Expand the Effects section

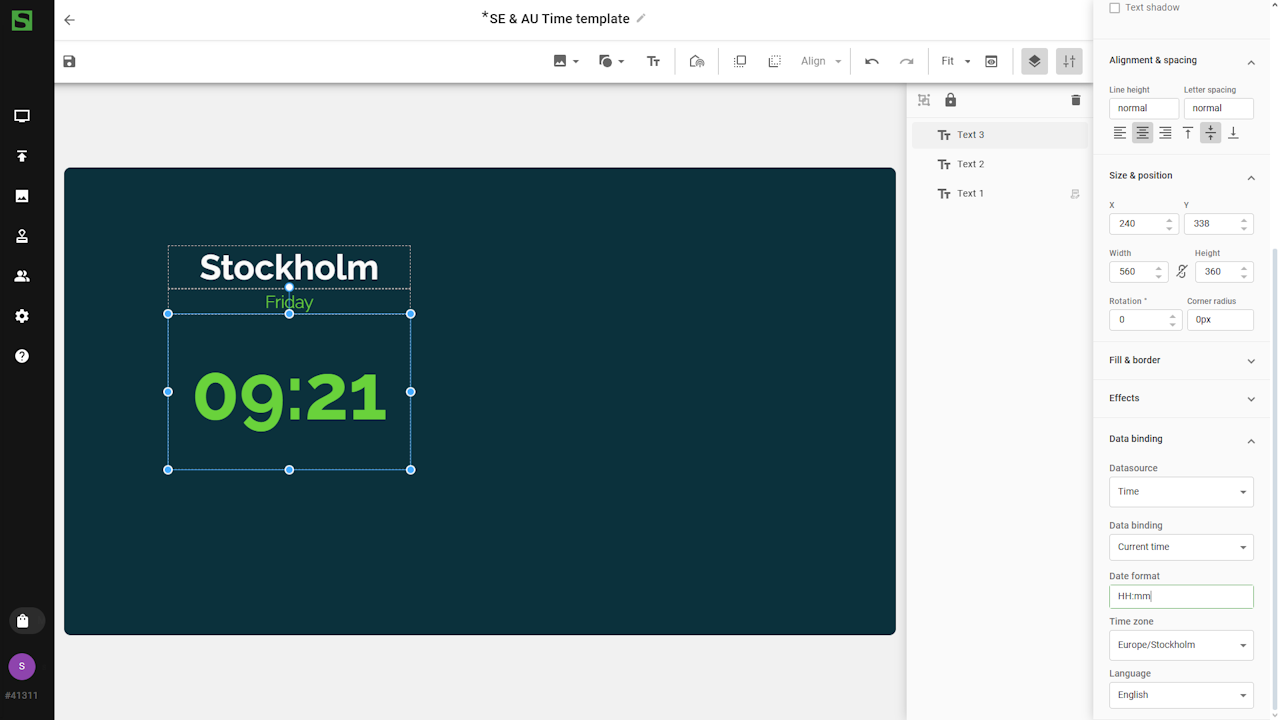click(1180, 398)
